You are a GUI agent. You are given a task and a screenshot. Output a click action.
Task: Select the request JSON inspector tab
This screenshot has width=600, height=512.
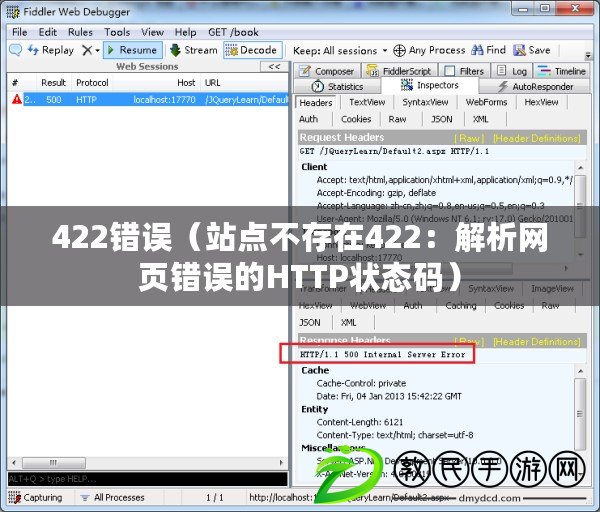(442, 119)
